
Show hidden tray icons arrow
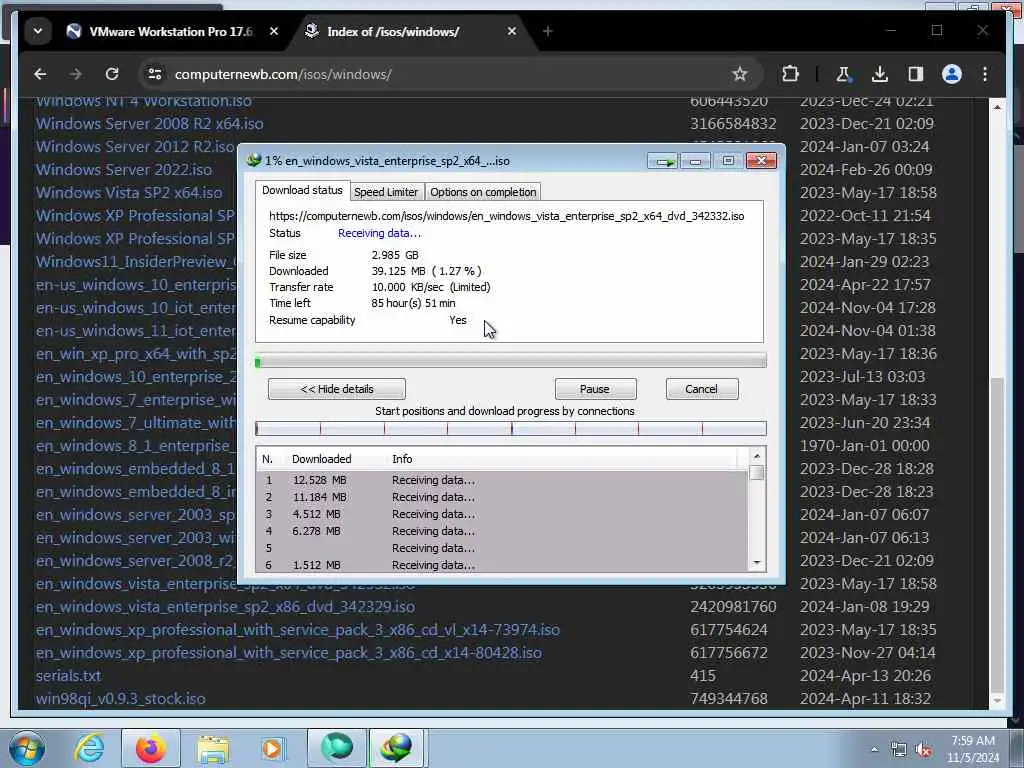[874, 749]
